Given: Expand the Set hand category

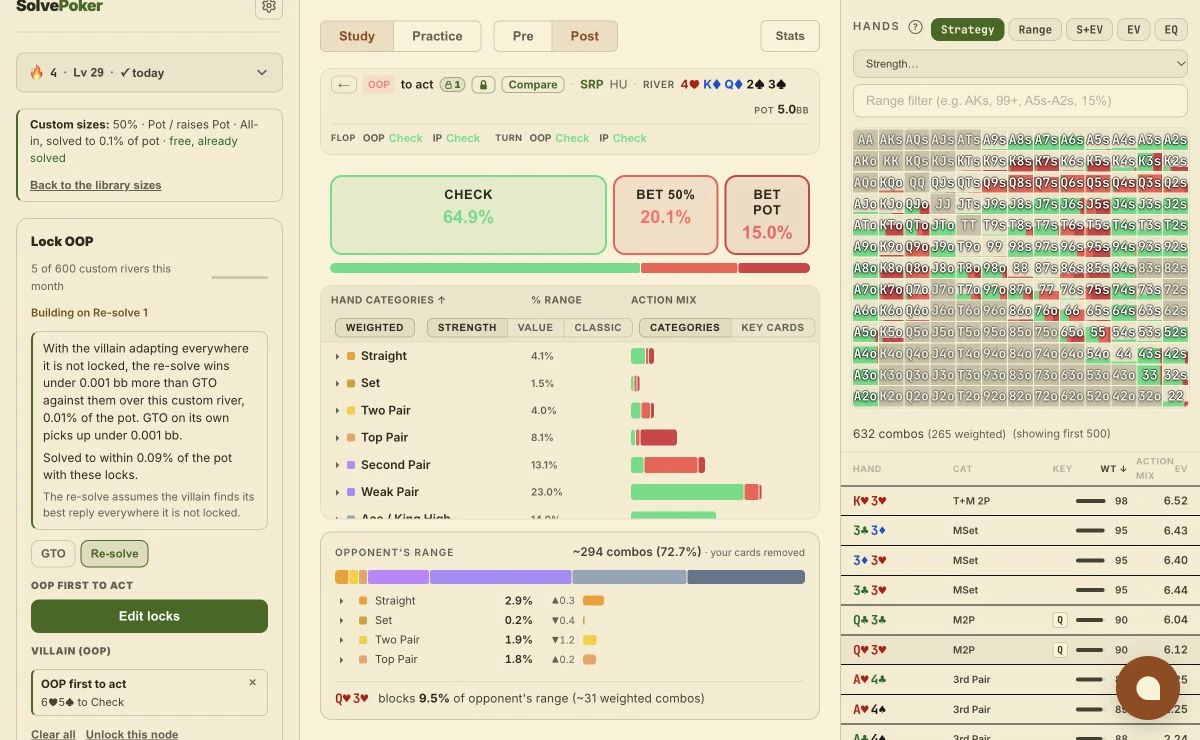Looking at the screenshot, I should (x=337, y=383).
